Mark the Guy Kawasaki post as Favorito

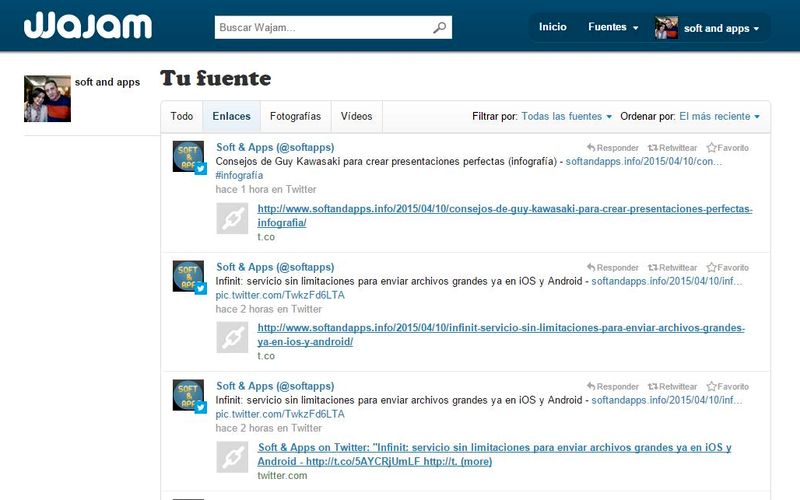(728, 148)
